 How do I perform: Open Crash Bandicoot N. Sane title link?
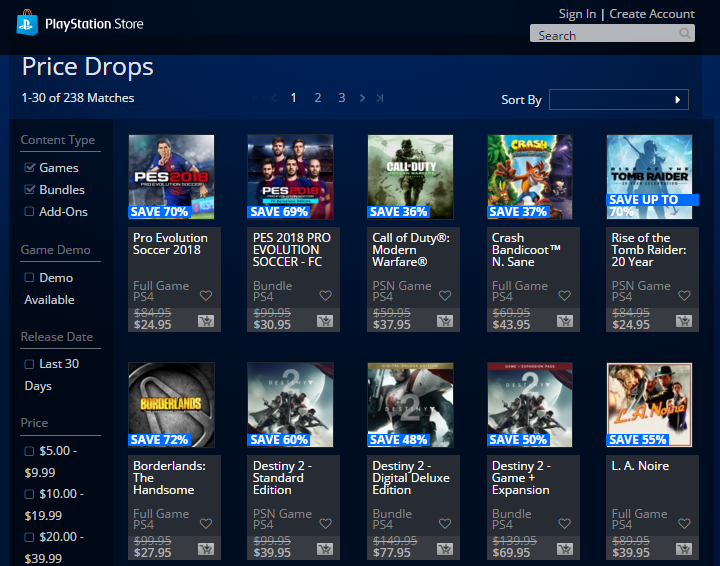click(526, 250)
